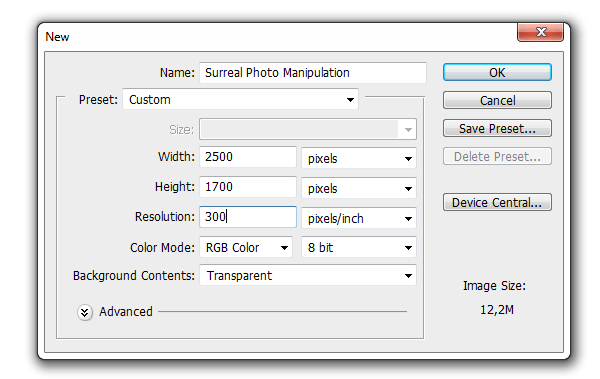Screen dimensions: 600x379
Task: Open the Save Preset dialog
Action: (497, 128)
